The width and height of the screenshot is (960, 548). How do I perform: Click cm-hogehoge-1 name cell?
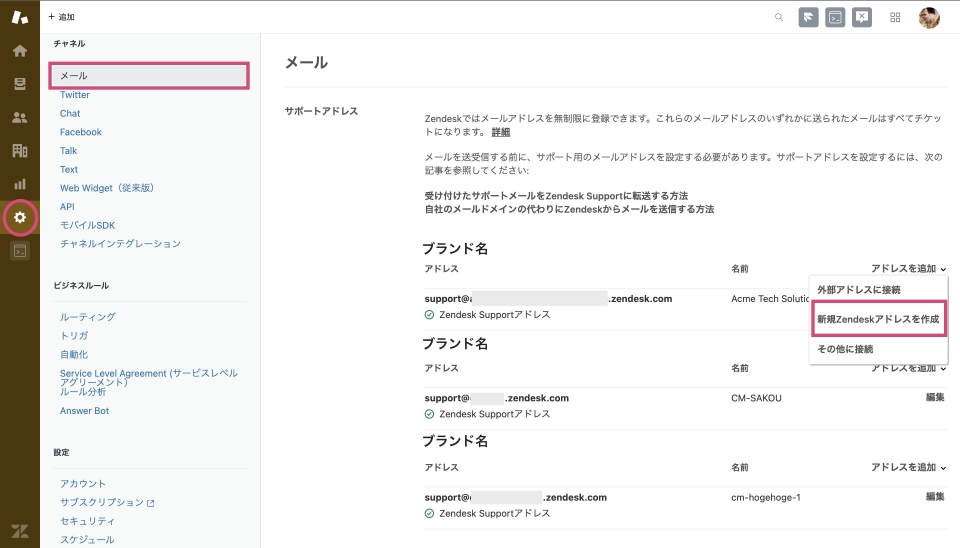click(x=766, y=497)
